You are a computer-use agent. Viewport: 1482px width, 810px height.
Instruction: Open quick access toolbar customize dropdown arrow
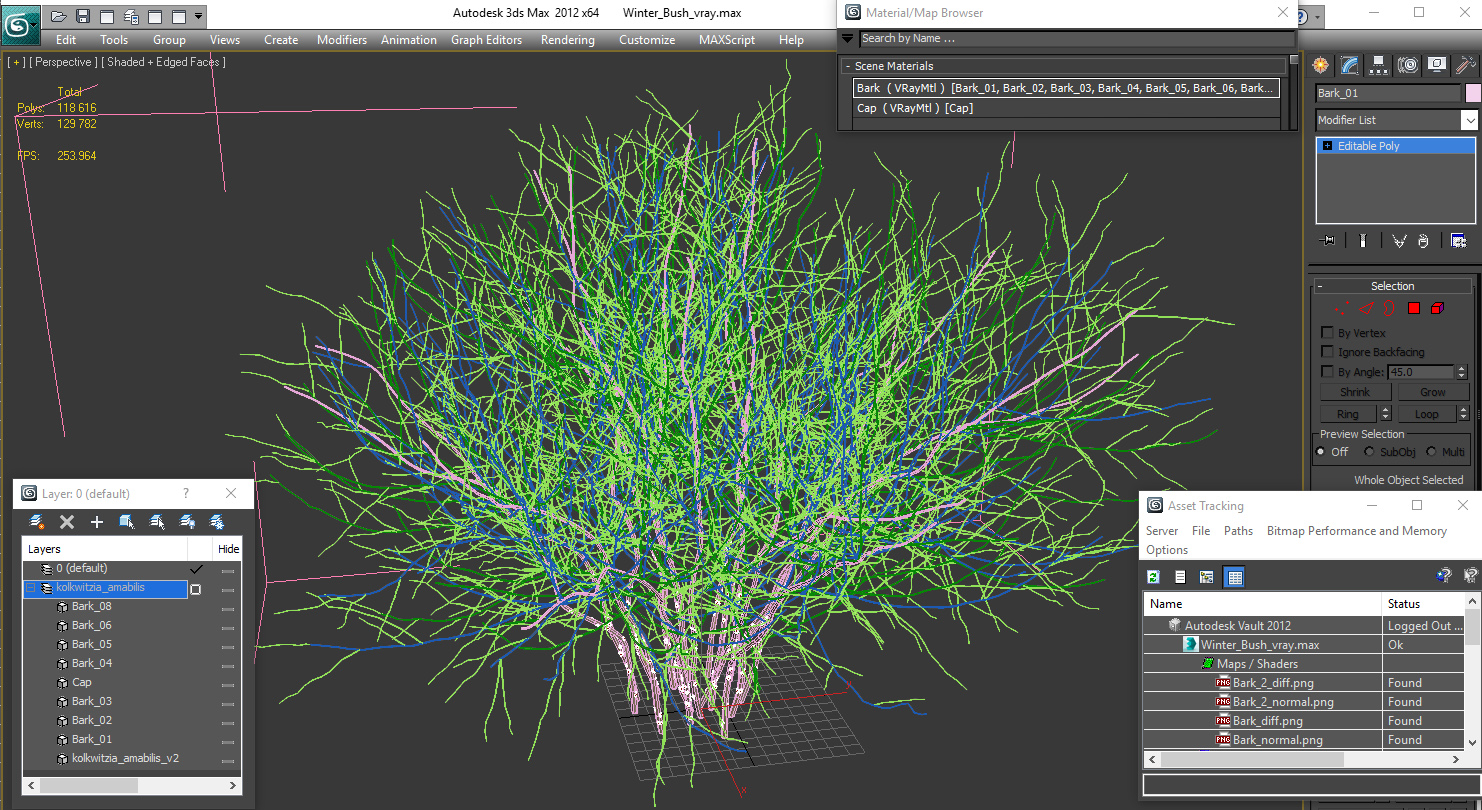click(x=199, y=16)
